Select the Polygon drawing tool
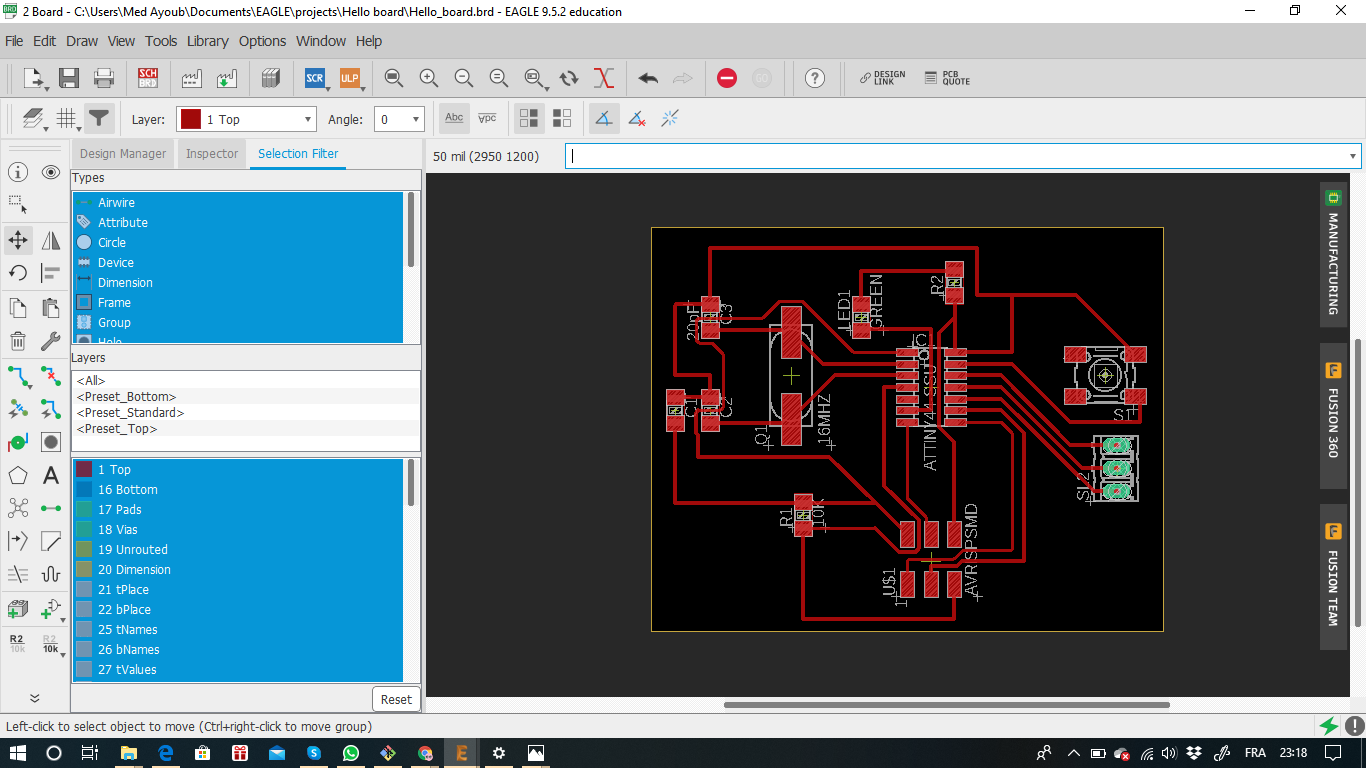The height and width of the screenshot is (768, 1366). point(18,475)
